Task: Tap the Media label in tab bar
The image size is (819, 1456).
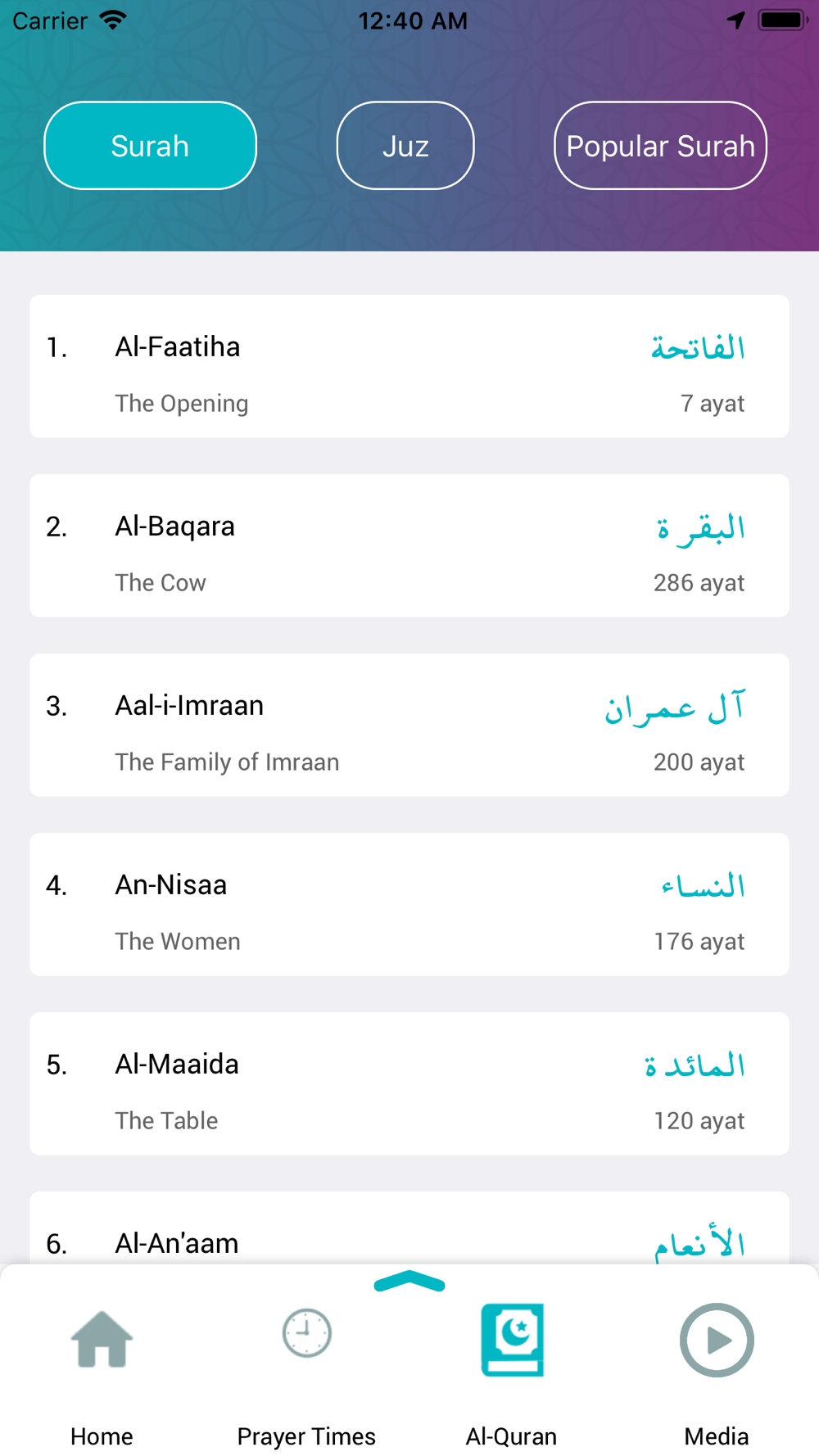Action: 717,1436
